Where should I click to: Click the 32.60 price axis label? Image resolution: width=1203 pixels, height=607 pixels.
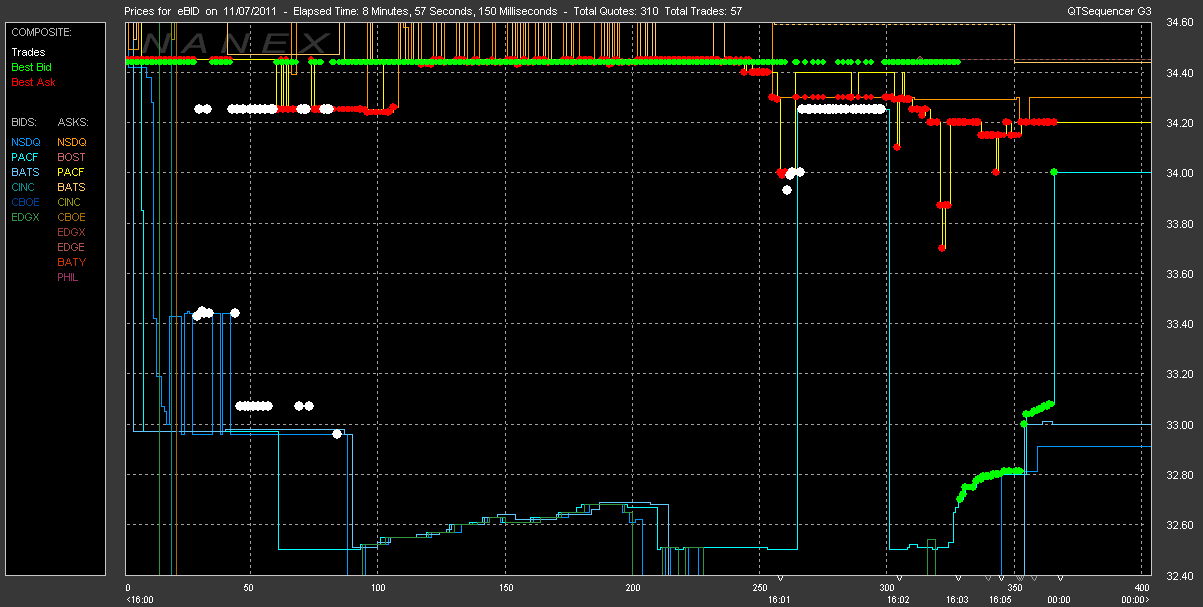click(x=1180, y=524)
